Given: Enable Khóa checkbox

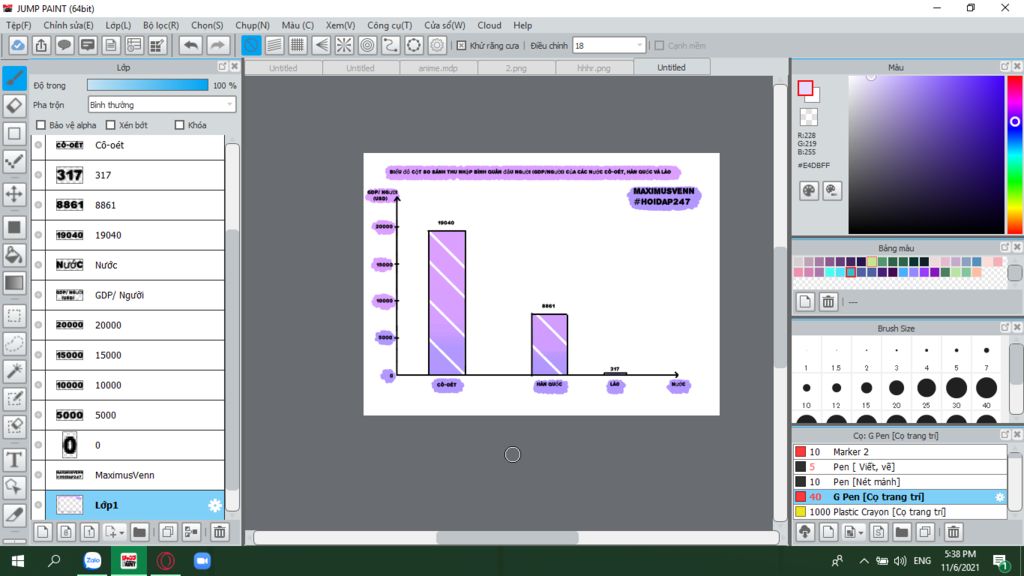Looking at the screenshot, I should point(180,125).
